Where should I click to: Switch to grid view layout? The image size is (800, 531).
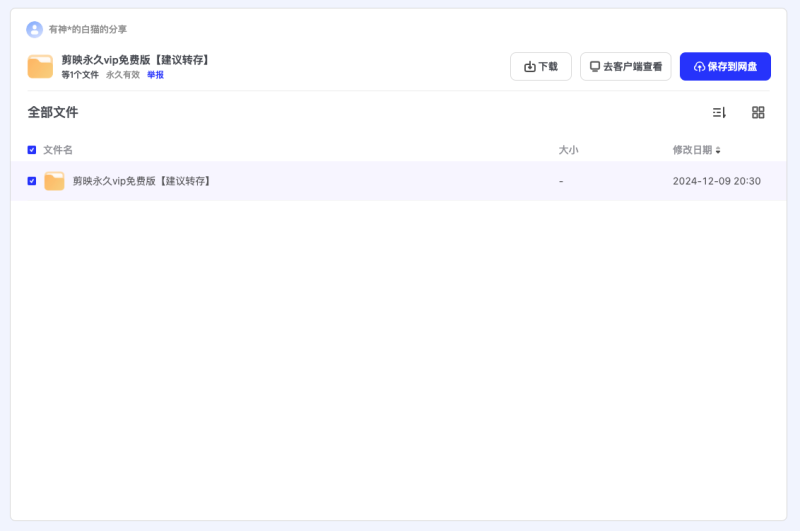coord(758,113)
